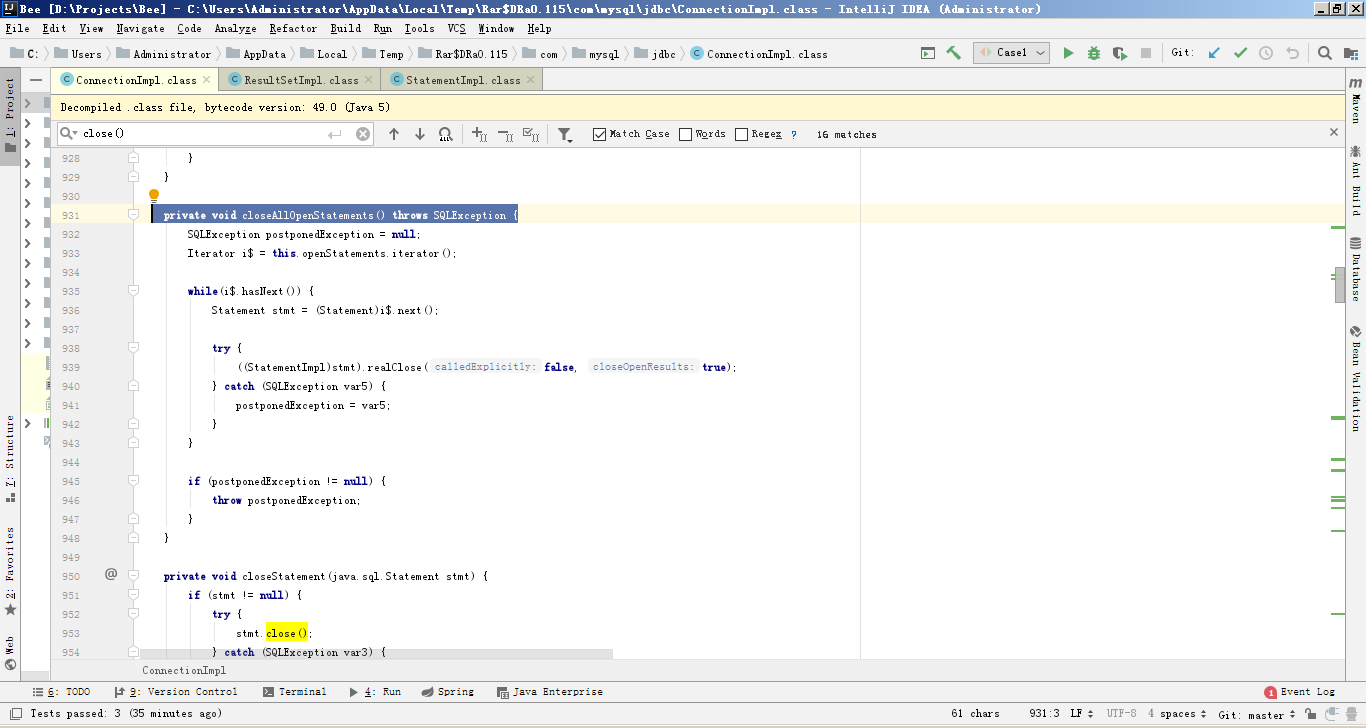Jump to the previous search occurrence

pyautogui.click(x=394, y=134)
